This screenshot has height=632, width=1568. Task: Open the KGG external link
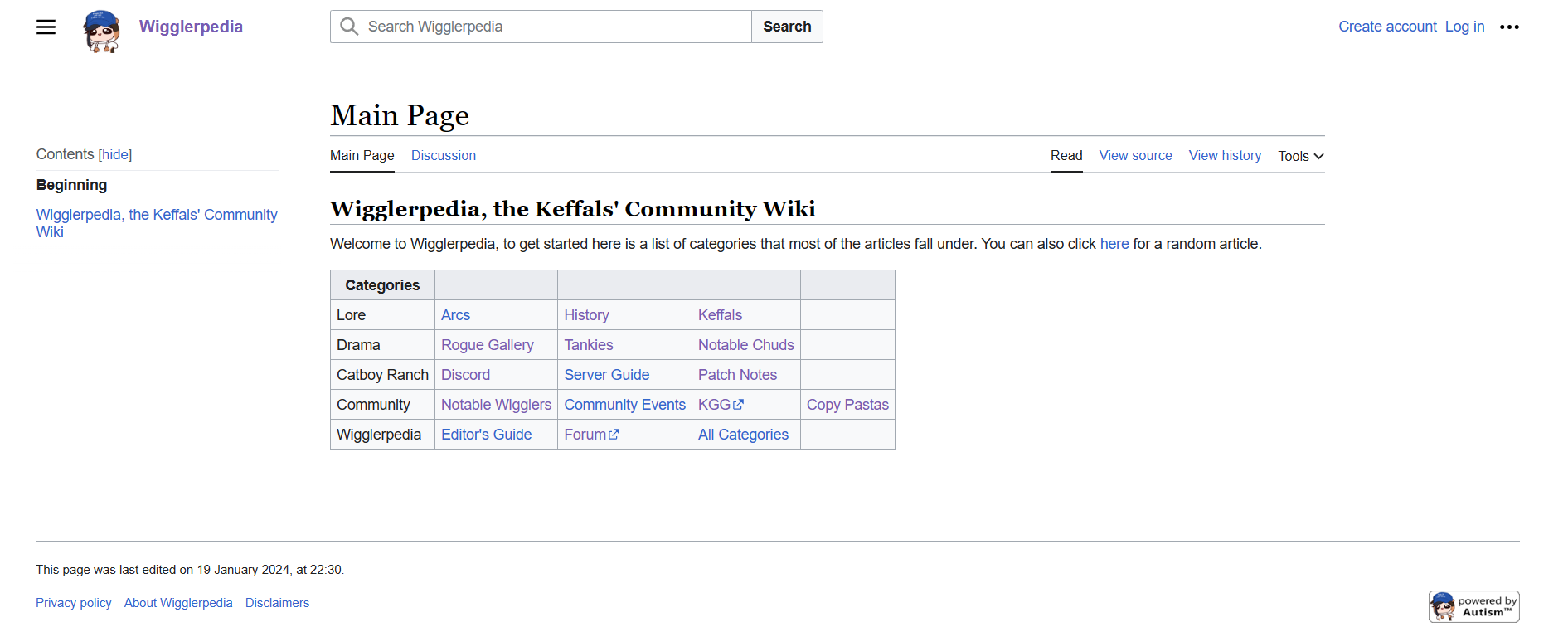point(721,405)
